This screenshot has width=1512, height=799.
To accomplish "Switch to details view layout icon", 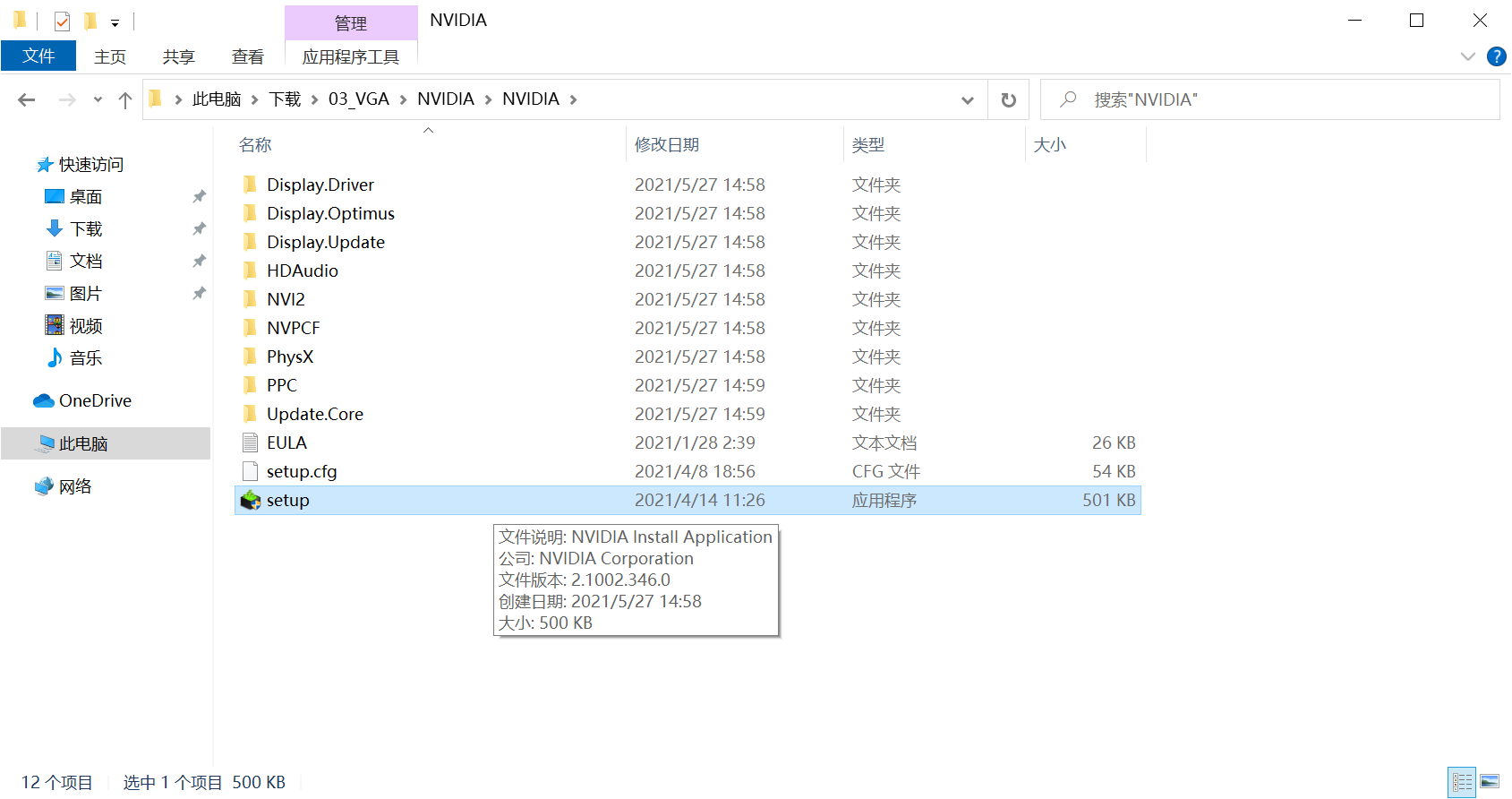I will [x=1462, y=782].
